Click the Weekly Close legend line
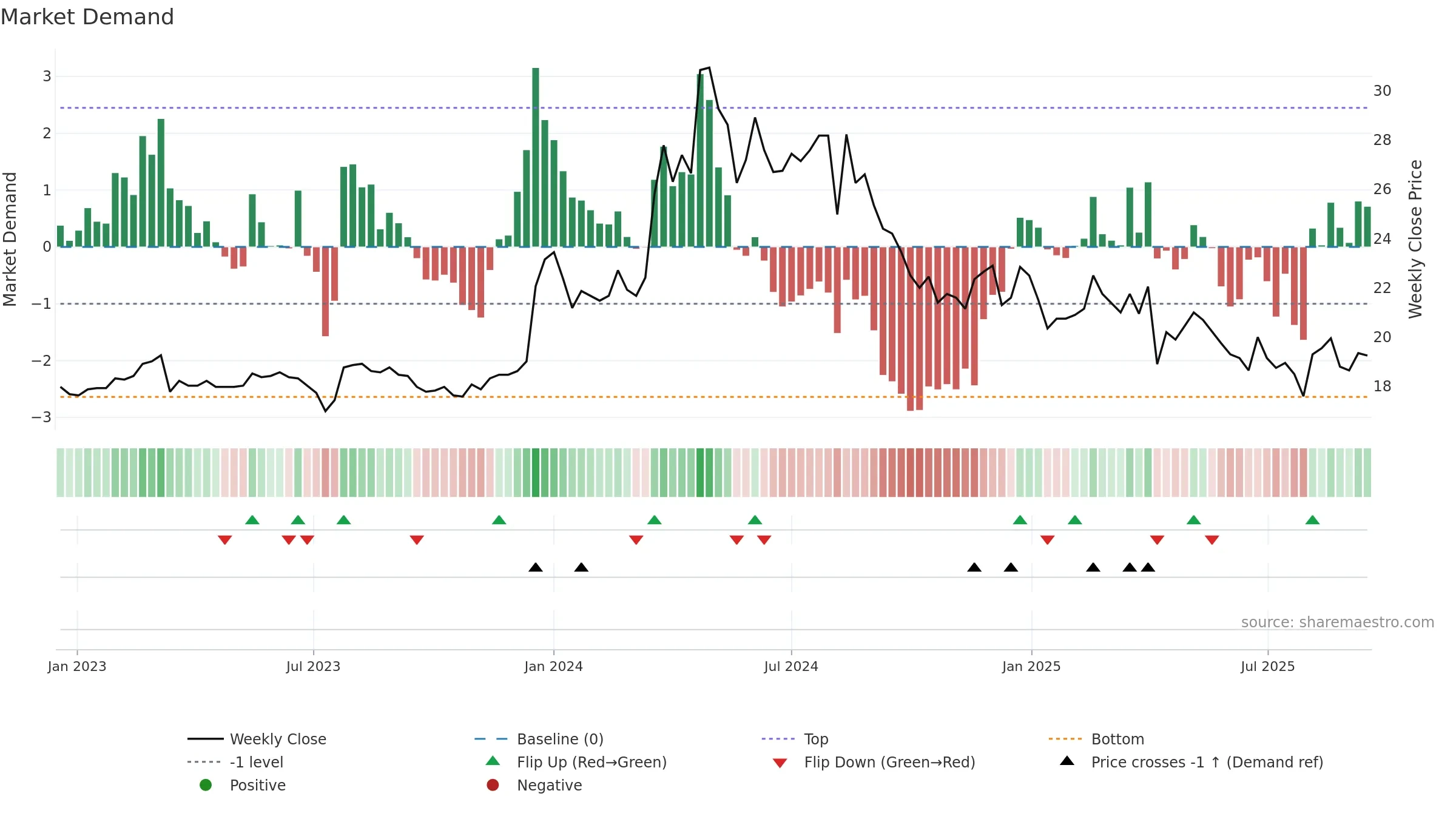1456x819 pixels. (x=206, y=739)
